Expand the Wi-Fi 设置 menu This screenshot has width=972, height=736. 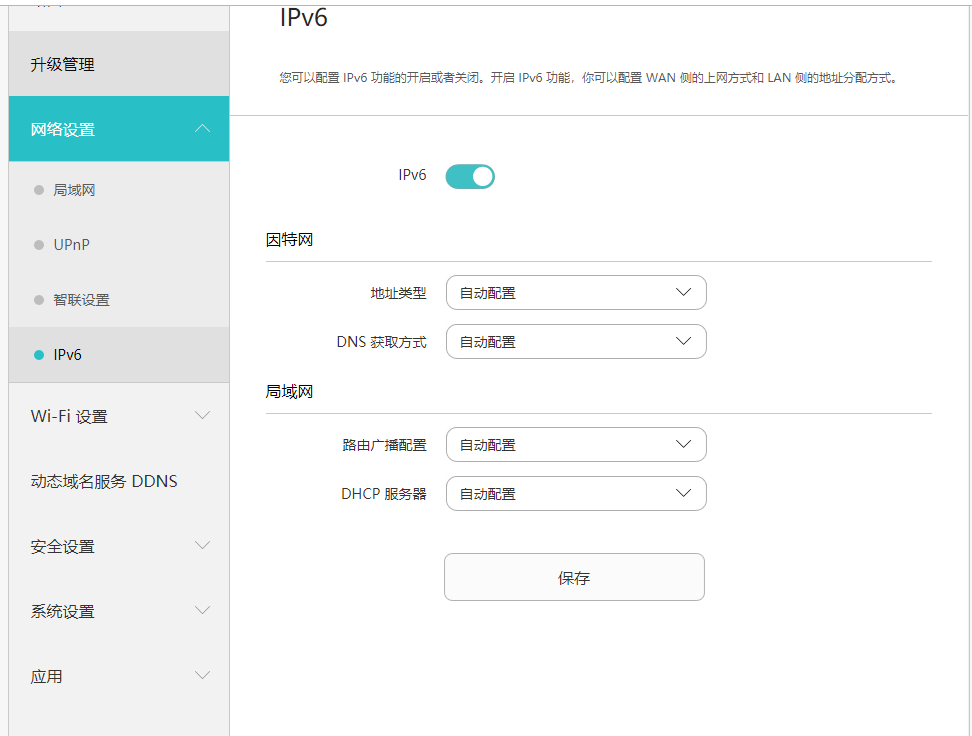(119, 416)
